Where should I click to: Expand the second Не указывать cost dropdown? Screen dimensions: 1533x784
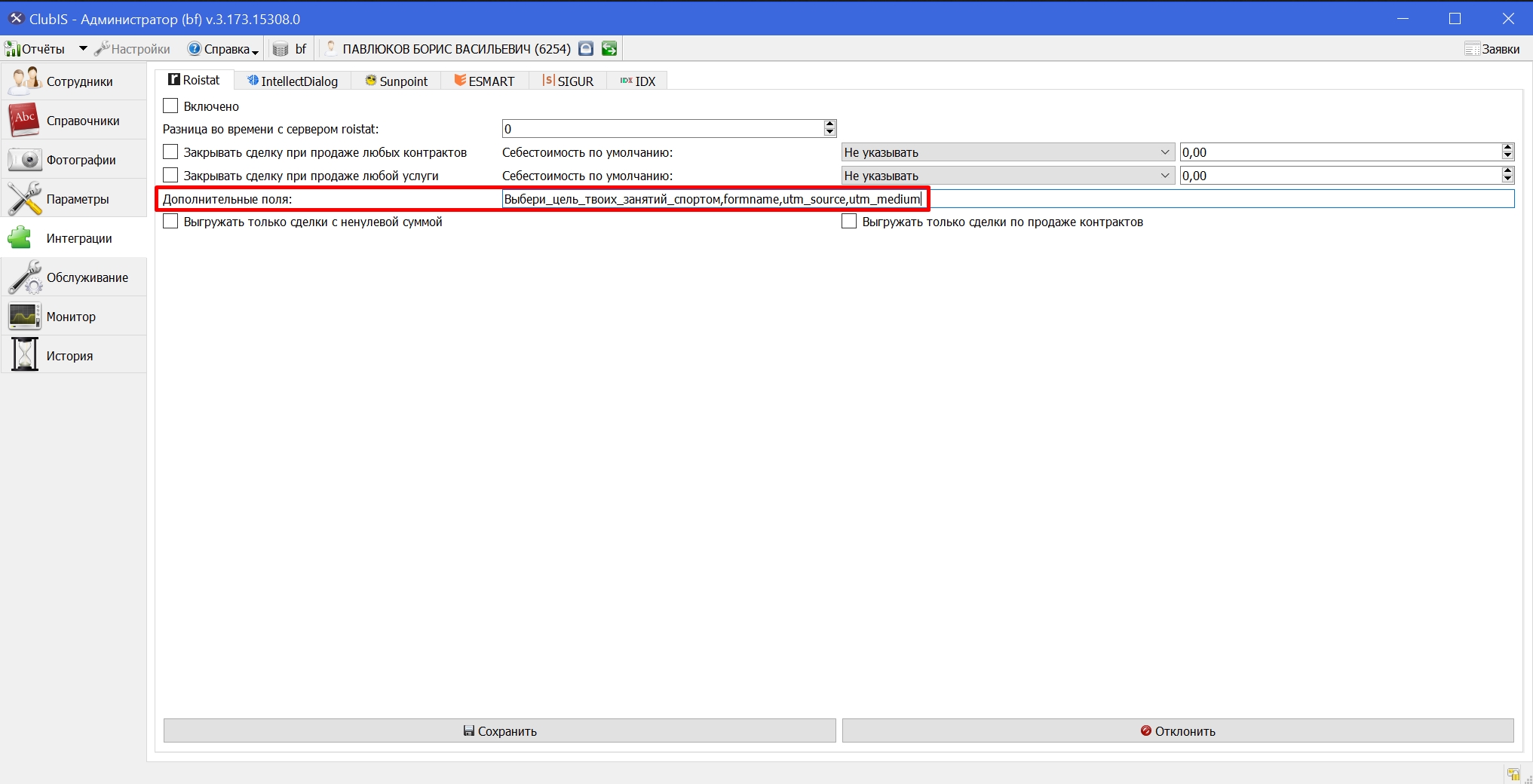point(1008,176)
